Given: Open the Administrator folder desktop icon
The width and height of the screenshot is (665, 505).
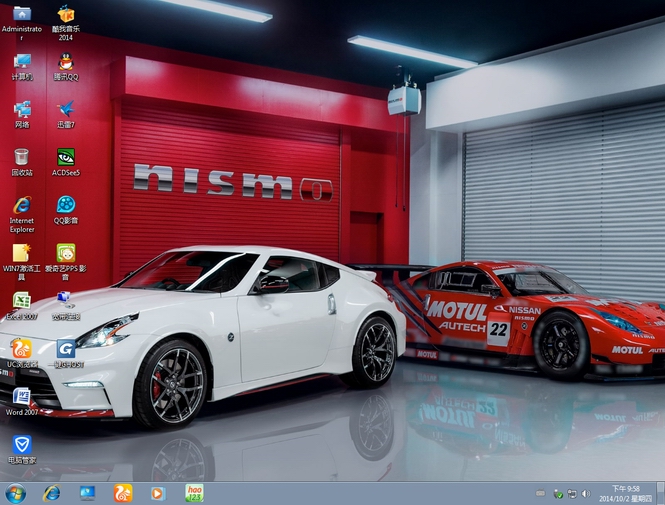Looking at the screenshot, I should coord(22,22).
